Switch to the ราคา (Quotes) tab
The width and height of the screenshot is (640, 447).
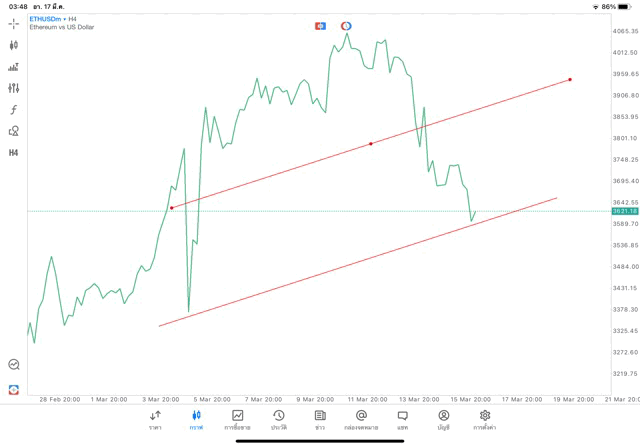155,420
